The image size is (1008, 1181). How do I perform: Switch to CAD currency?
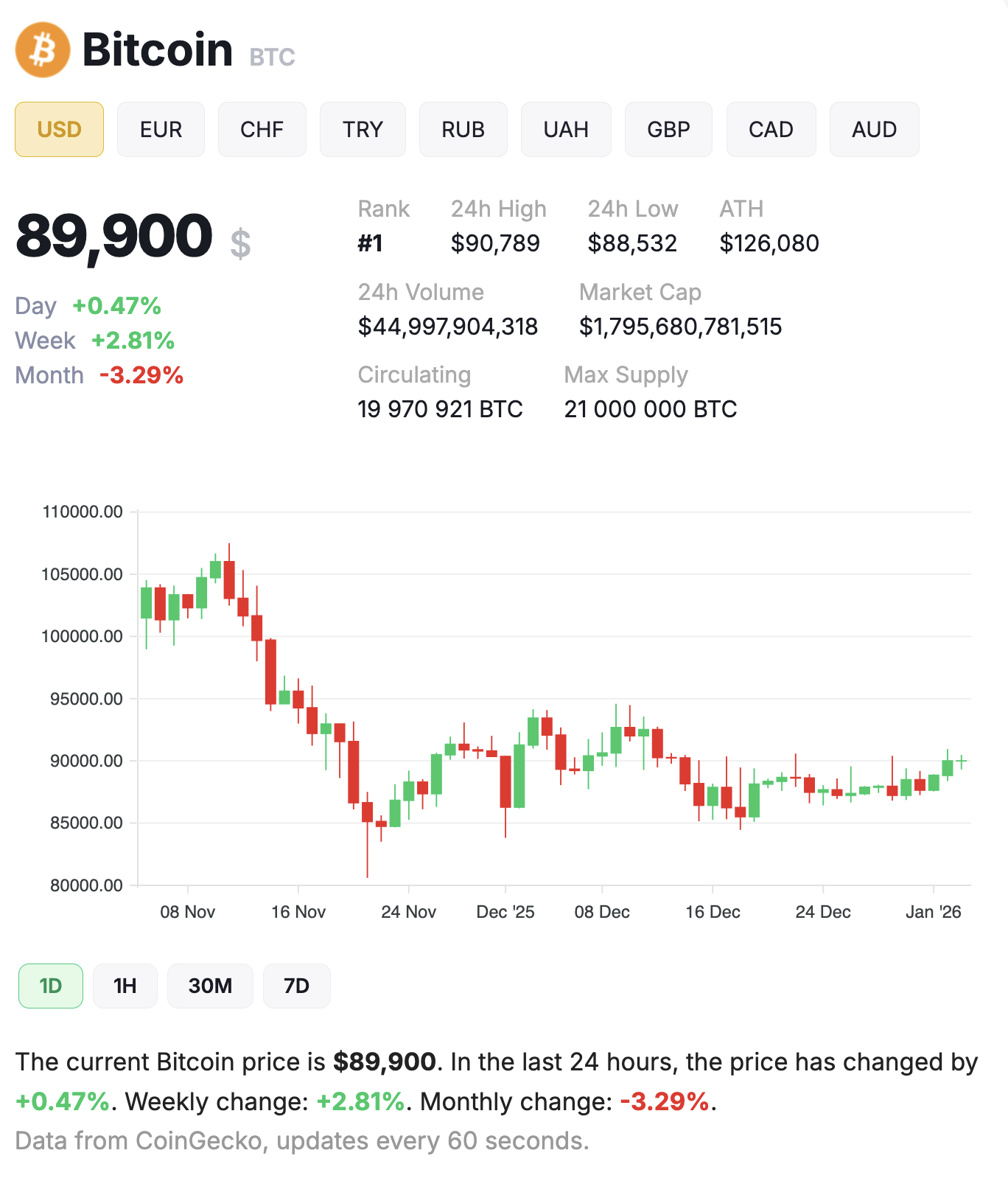pos(770,129)
